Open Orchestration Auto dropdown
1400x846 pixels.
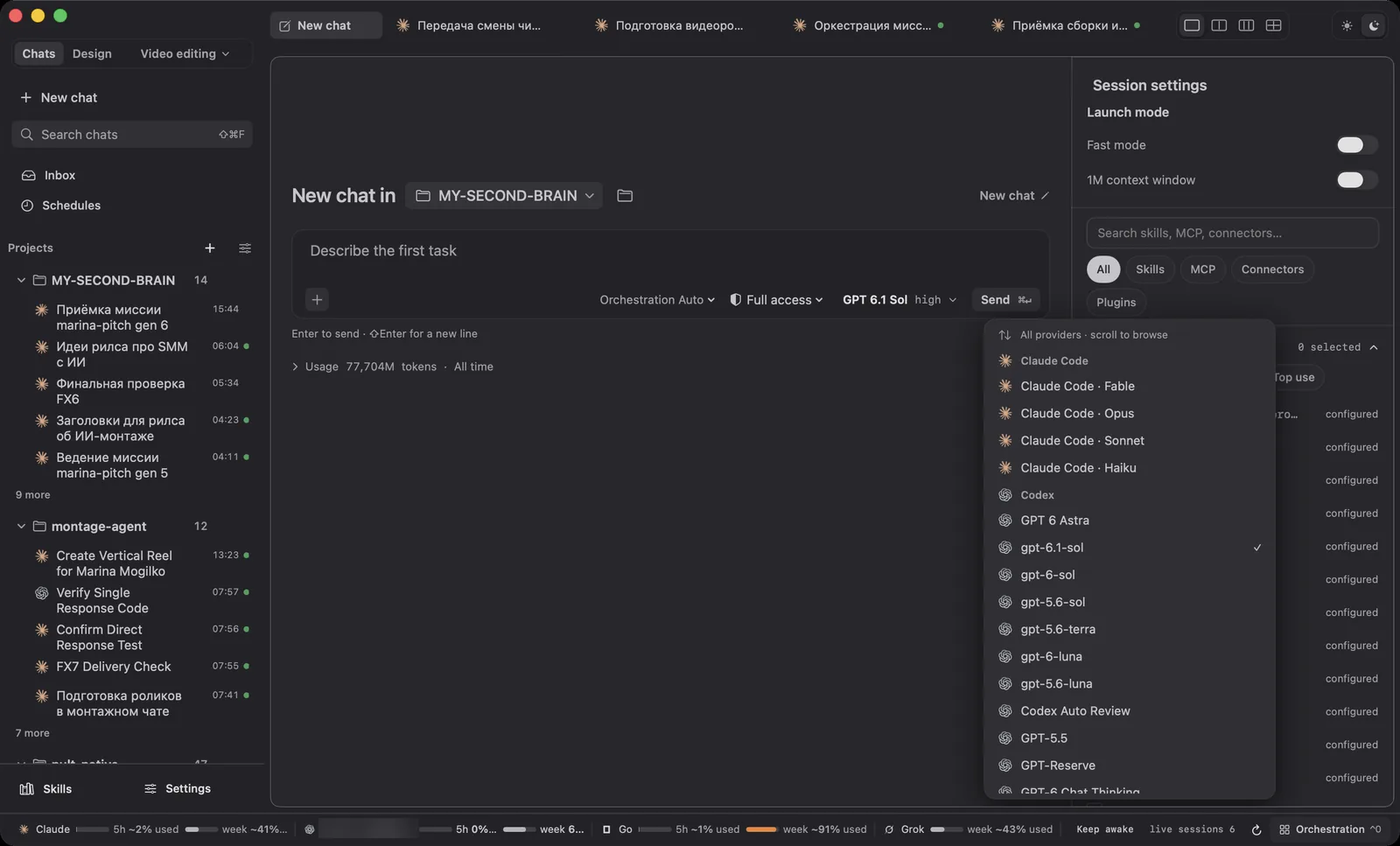point(657,300)
